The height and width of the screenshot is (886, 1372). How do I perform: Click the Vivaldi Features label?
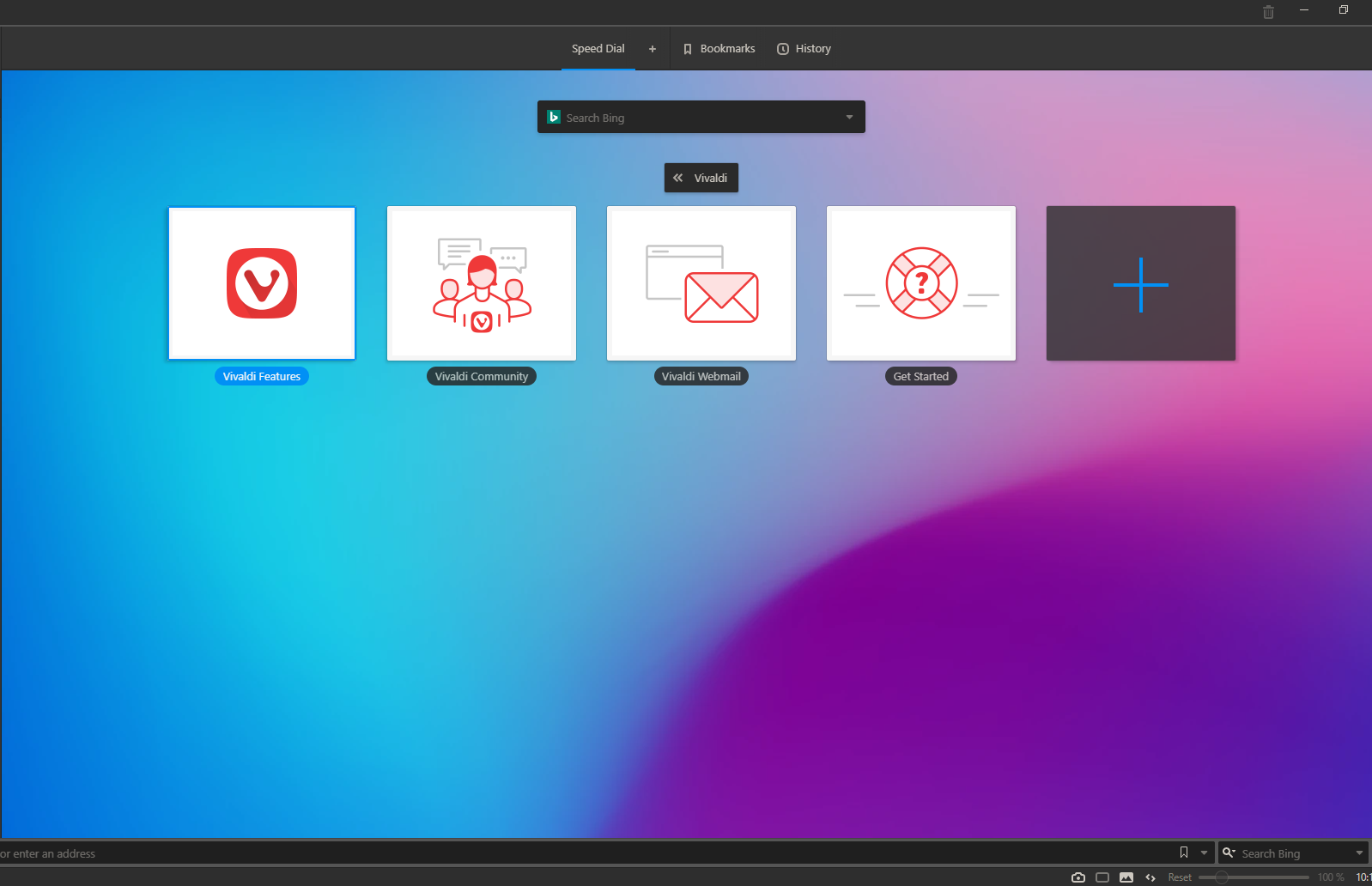(262, 376)
